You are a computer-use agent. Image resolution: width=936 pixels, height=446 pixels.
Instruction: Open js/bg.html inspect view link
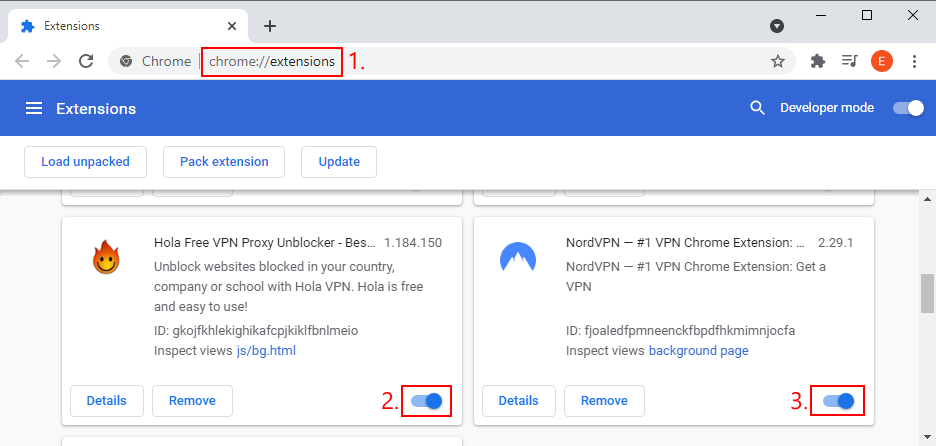(x=266, y=350)
